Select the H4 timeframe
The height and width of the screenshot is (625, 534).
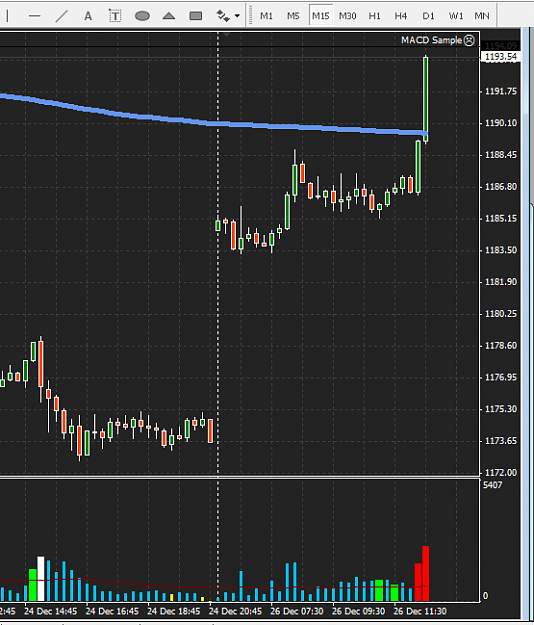pos(400,16)
